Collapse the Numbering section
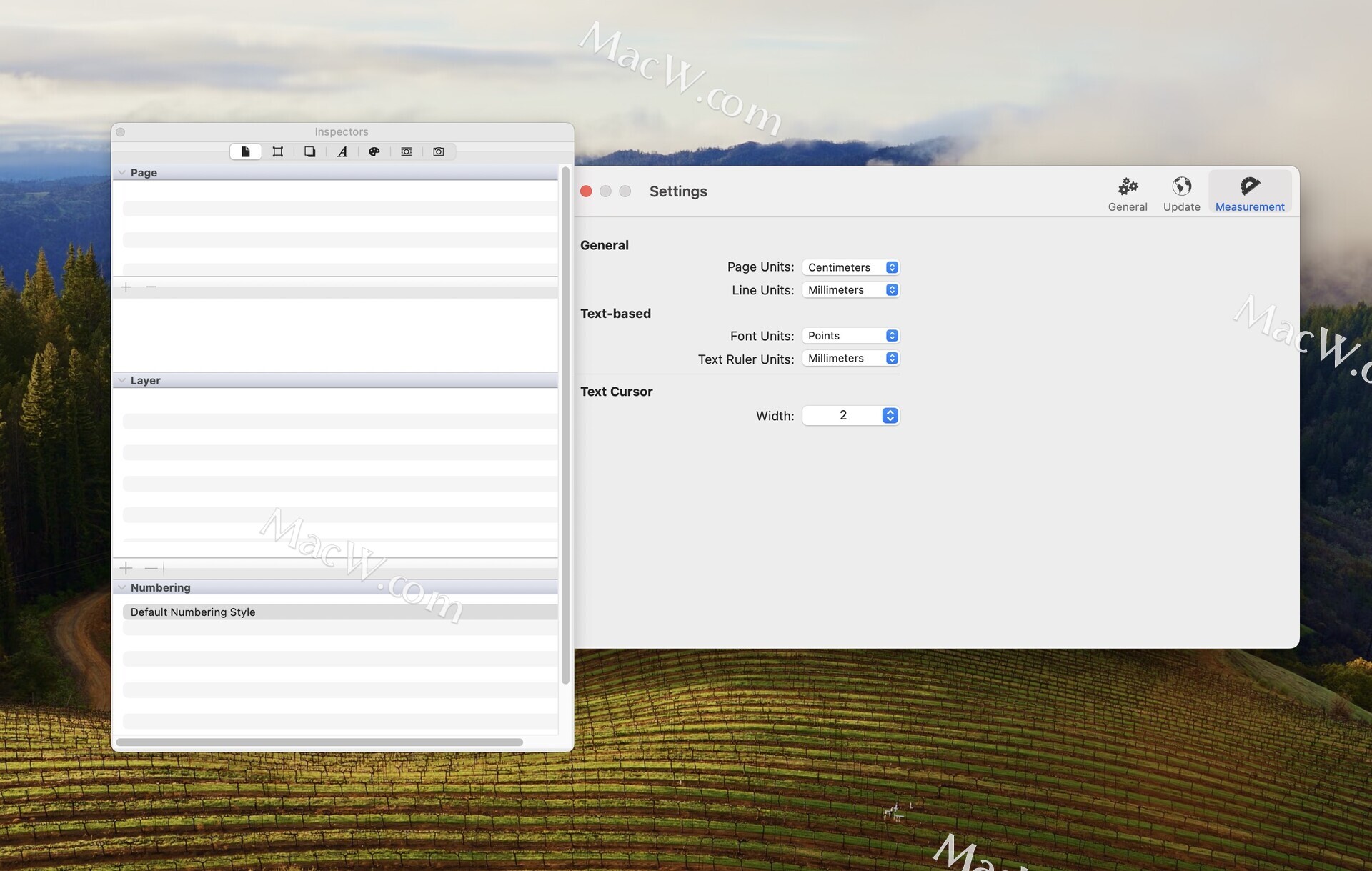The image size is (1372, 871). tap(122, 588)
